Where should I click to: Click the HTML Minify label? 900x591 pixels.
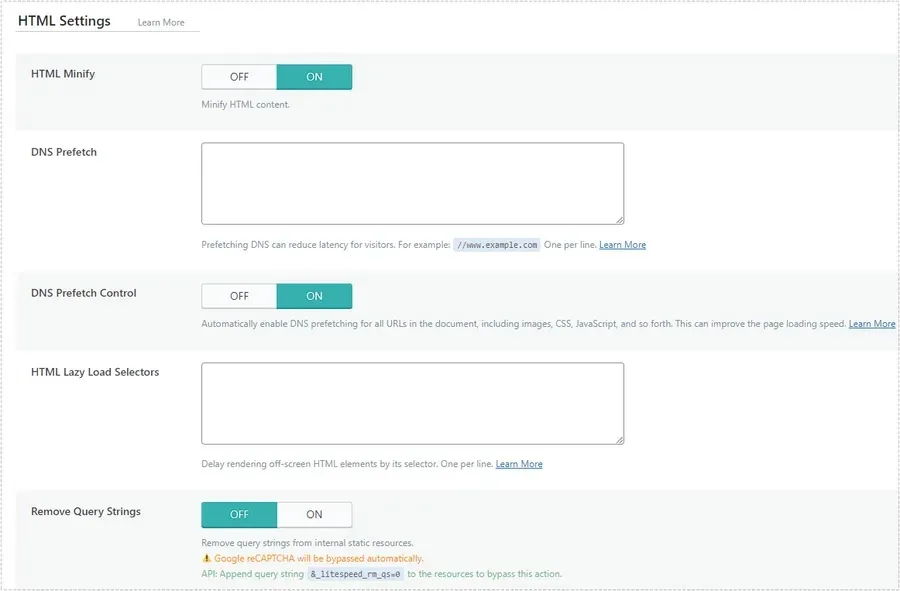[x=63, y=74]
